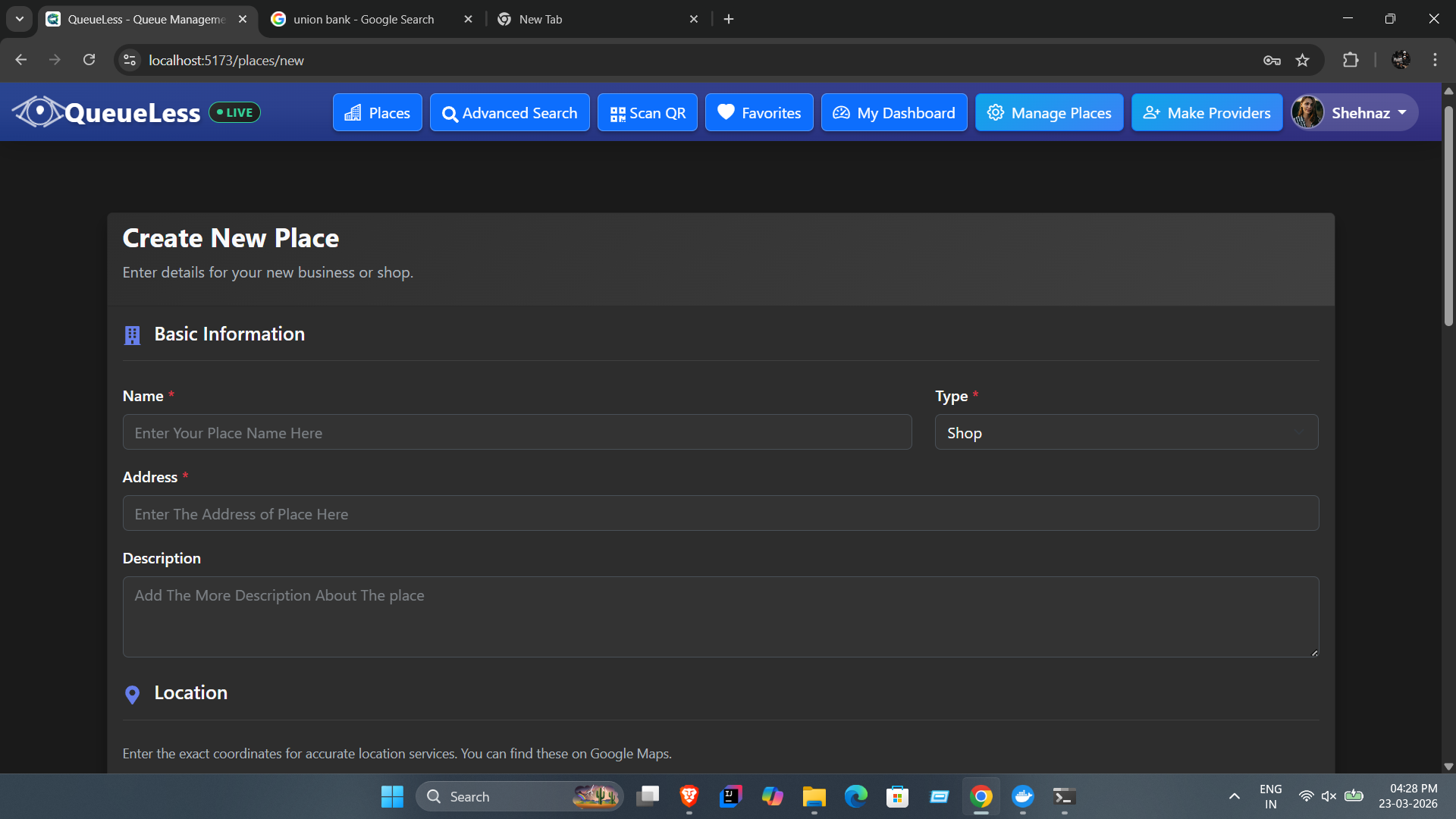The width and height of the screenshot is (1456, 819).
Task: Click the Address input field
Action: coord(720,513)
